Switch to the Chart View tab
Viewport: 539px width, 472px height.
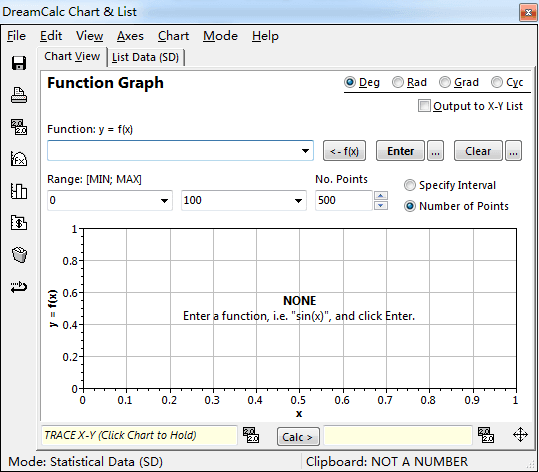coord(72,56)
